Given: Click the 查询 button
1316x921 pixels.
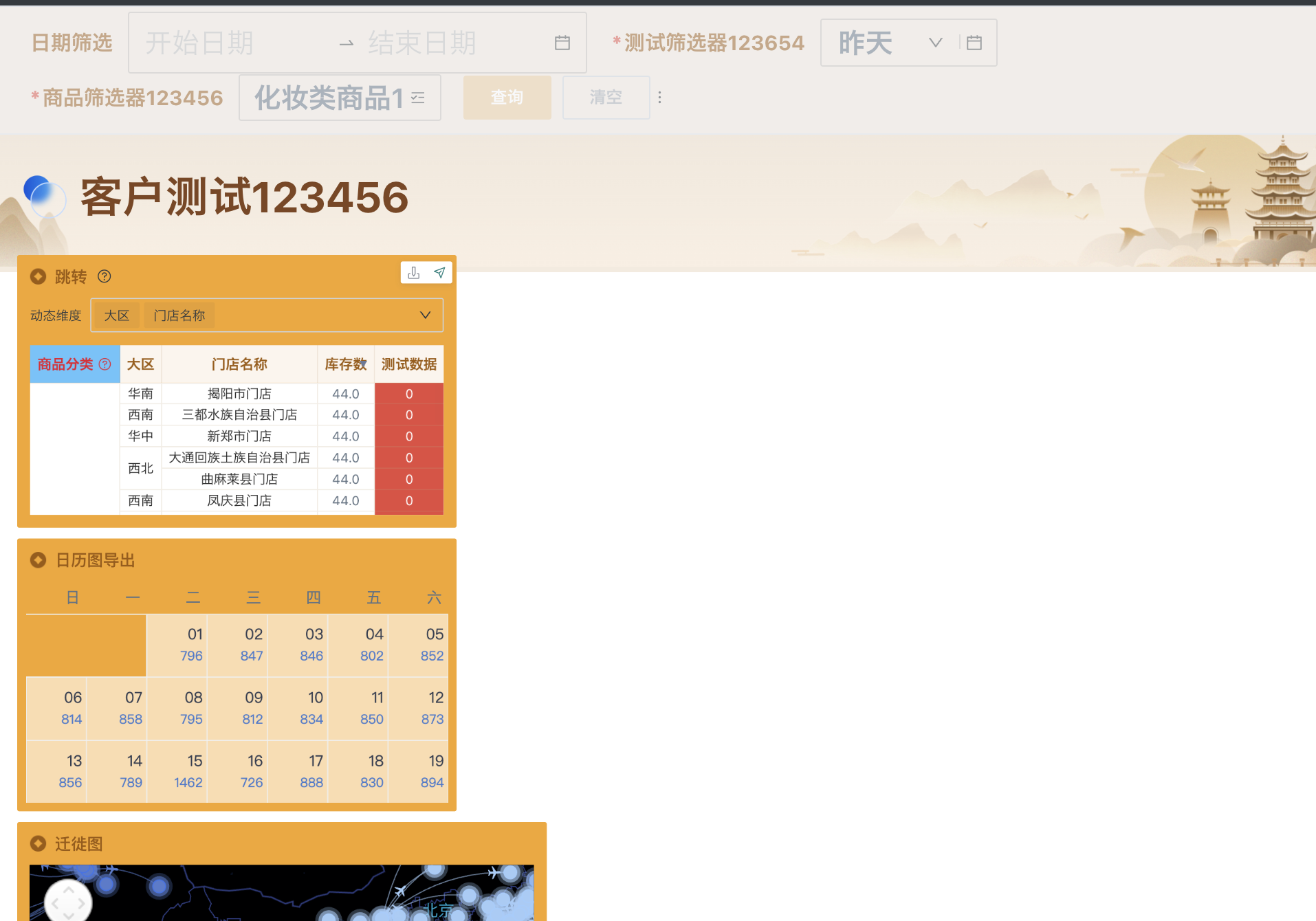Looking at the screenshot, I should coord(507,98).
